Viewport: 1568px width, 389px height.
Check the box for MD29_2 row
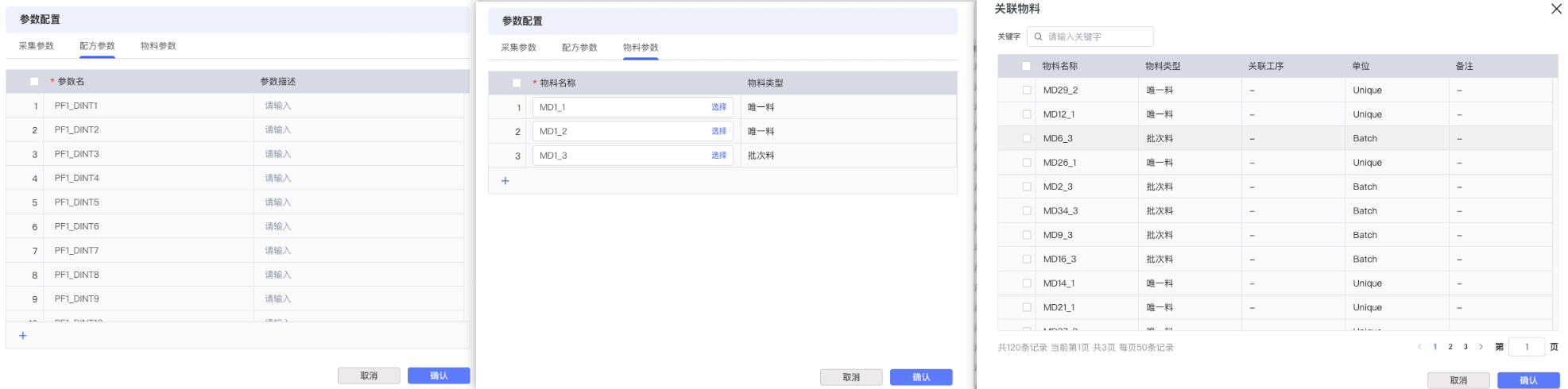point(1027,91)
